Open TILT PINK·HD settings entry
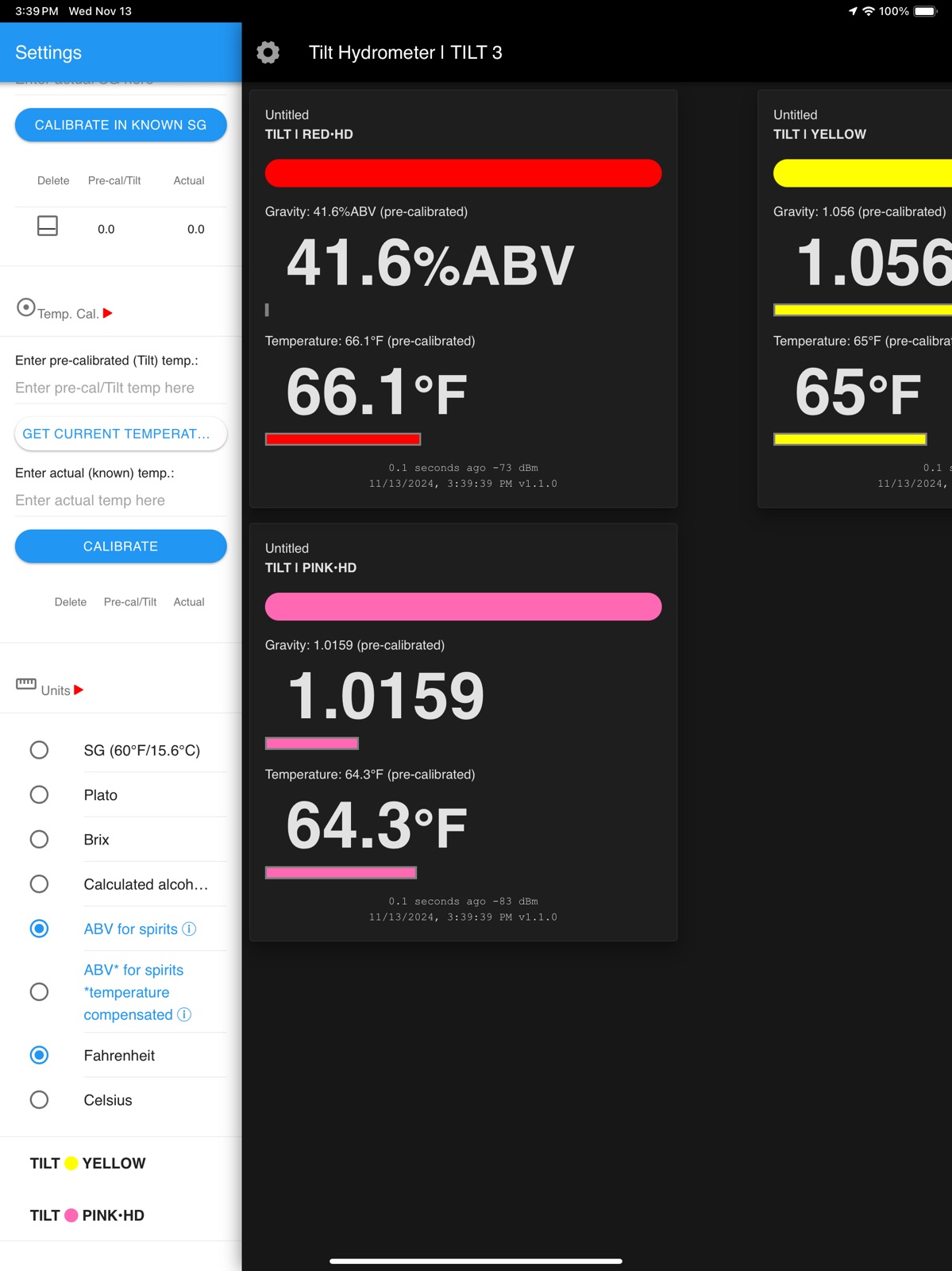The width and height of the screenshot is (952, 1271). pos(87,1215)
